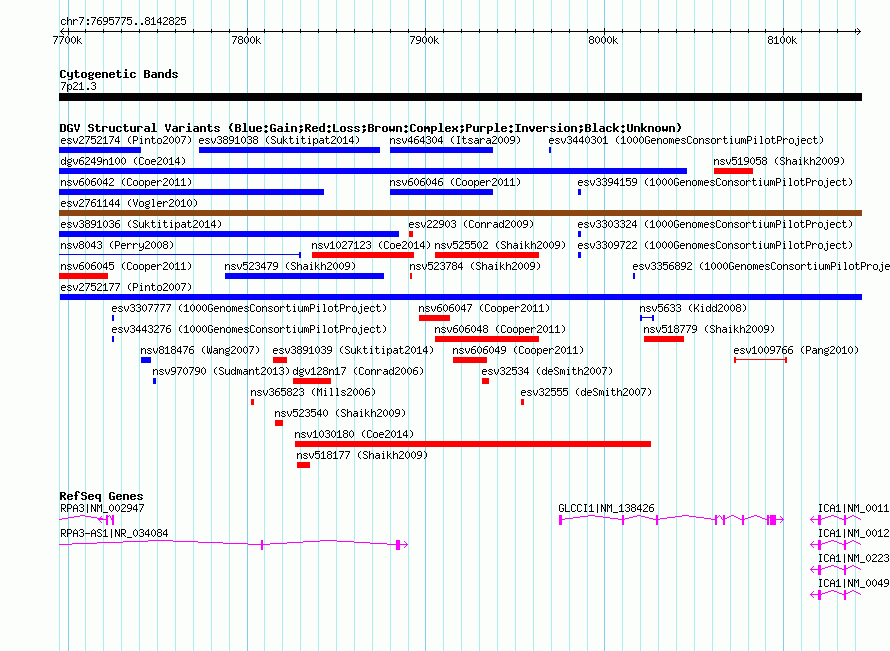This screenshot has width=890, height=651.
Task: Click the esv22903 (Conrad2009) label
Action: tap(471, 224)
